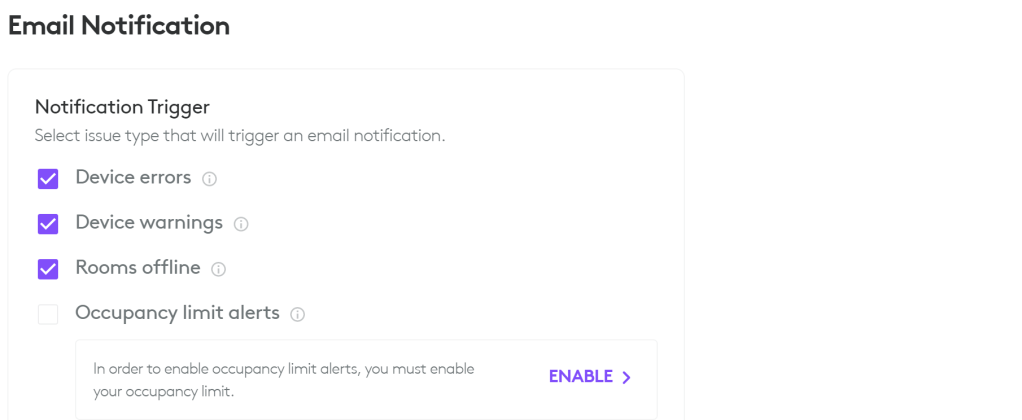This screenshot has width=1022, height=420.
Task: Click the chevron arrow beside ENABLE
Action: click(627, 377)
